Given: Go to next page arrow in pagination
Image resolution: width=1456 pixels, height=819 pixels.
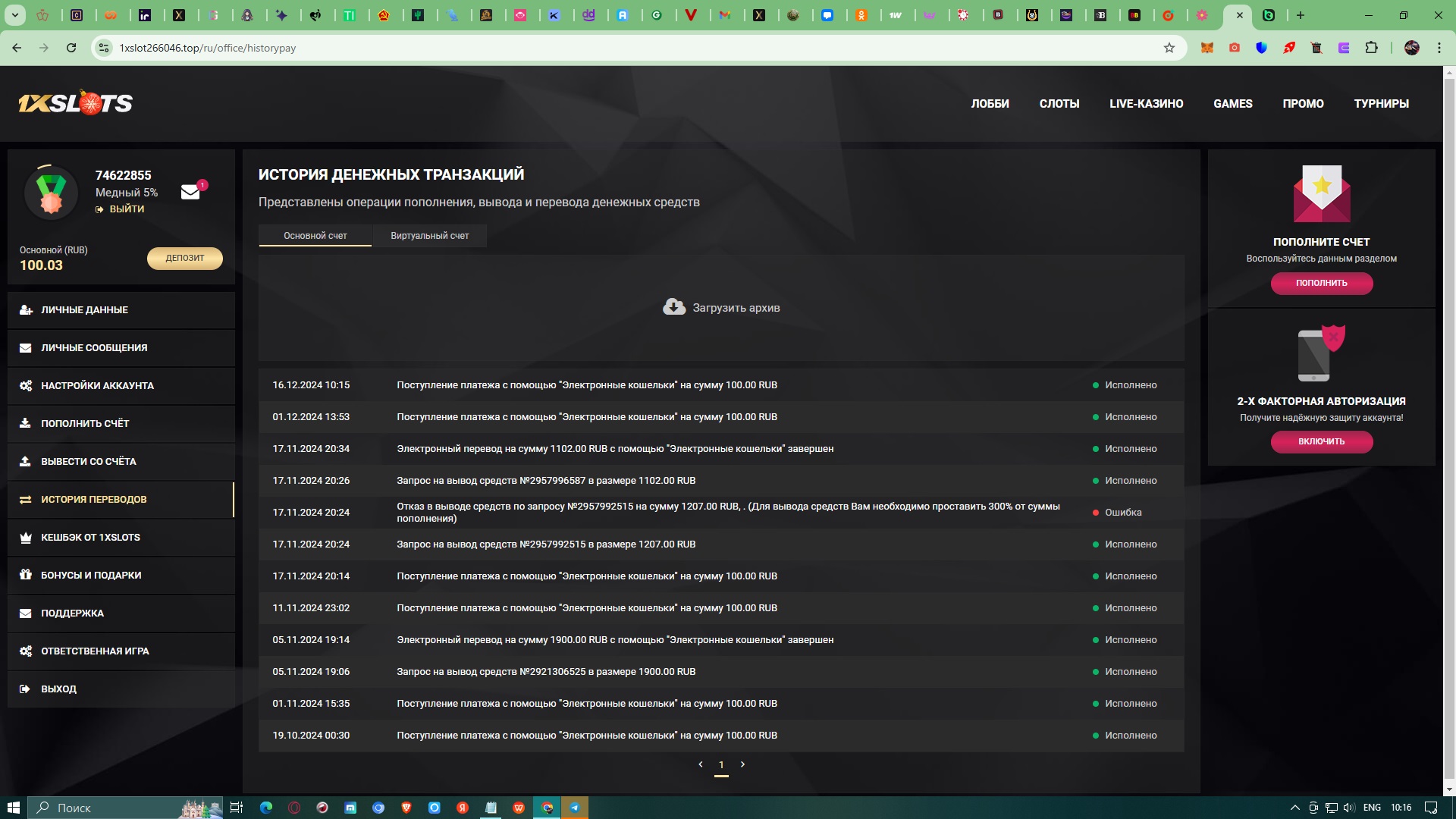Looking at the screenshot, I should click(x=742, y=764).
